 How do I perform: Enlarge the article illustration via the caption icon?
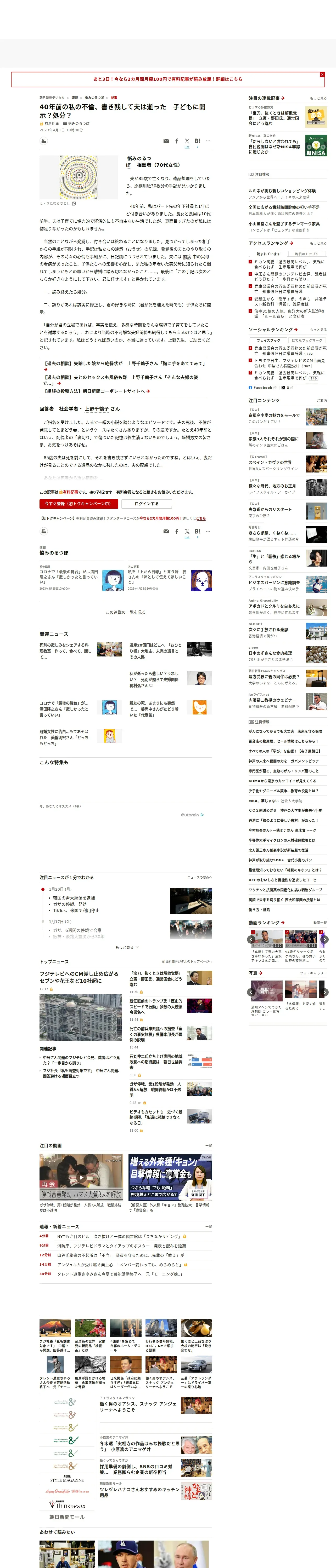(74, 204)
